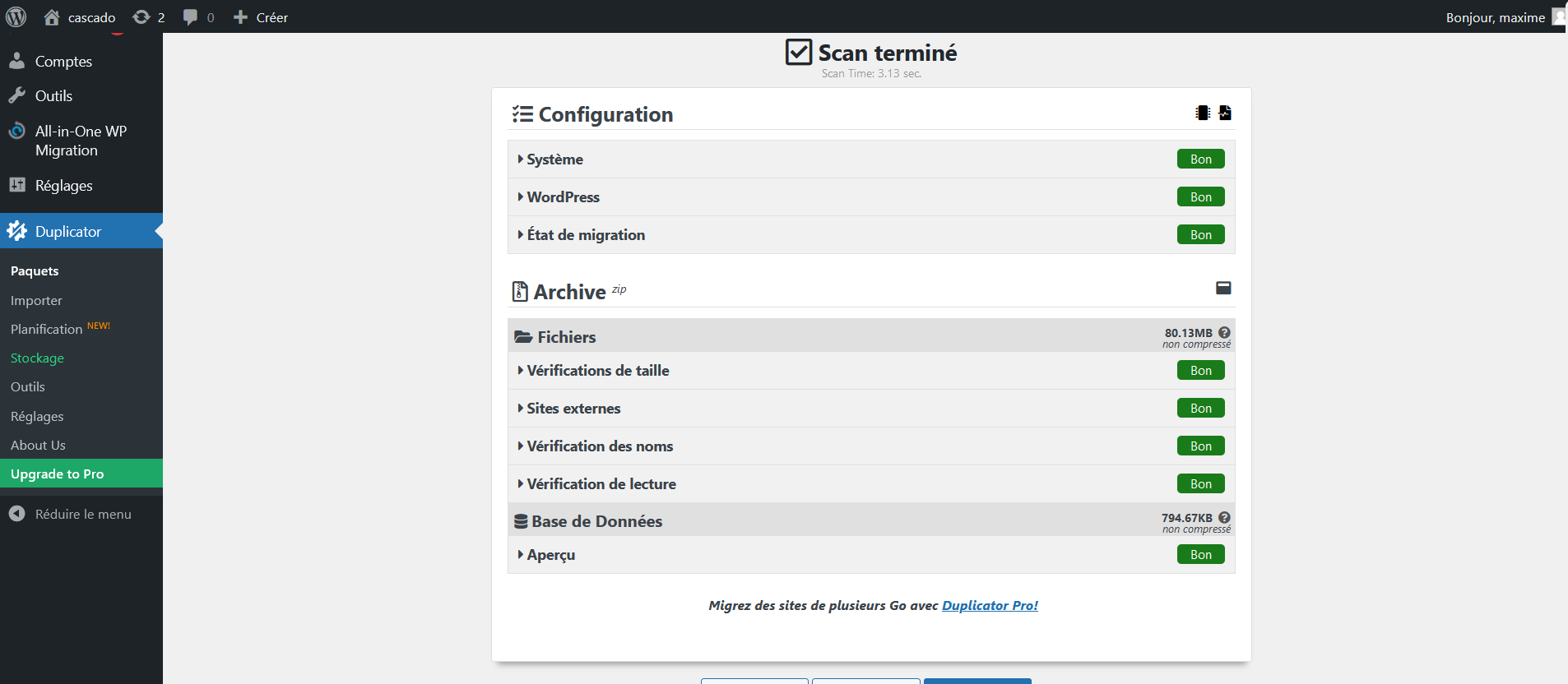1568x684 pixels.
Task: Go to the Stockage submenu
Action: tap(37, 358)
